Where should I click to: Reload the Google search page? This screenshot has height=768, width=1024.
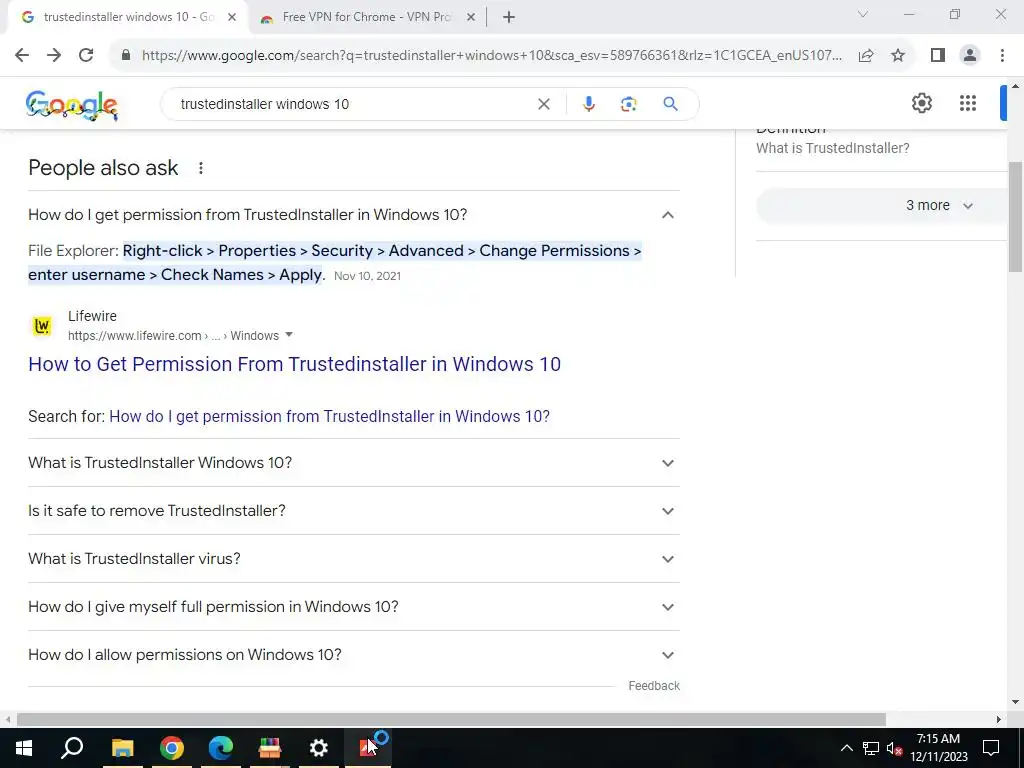pos(86,56)
